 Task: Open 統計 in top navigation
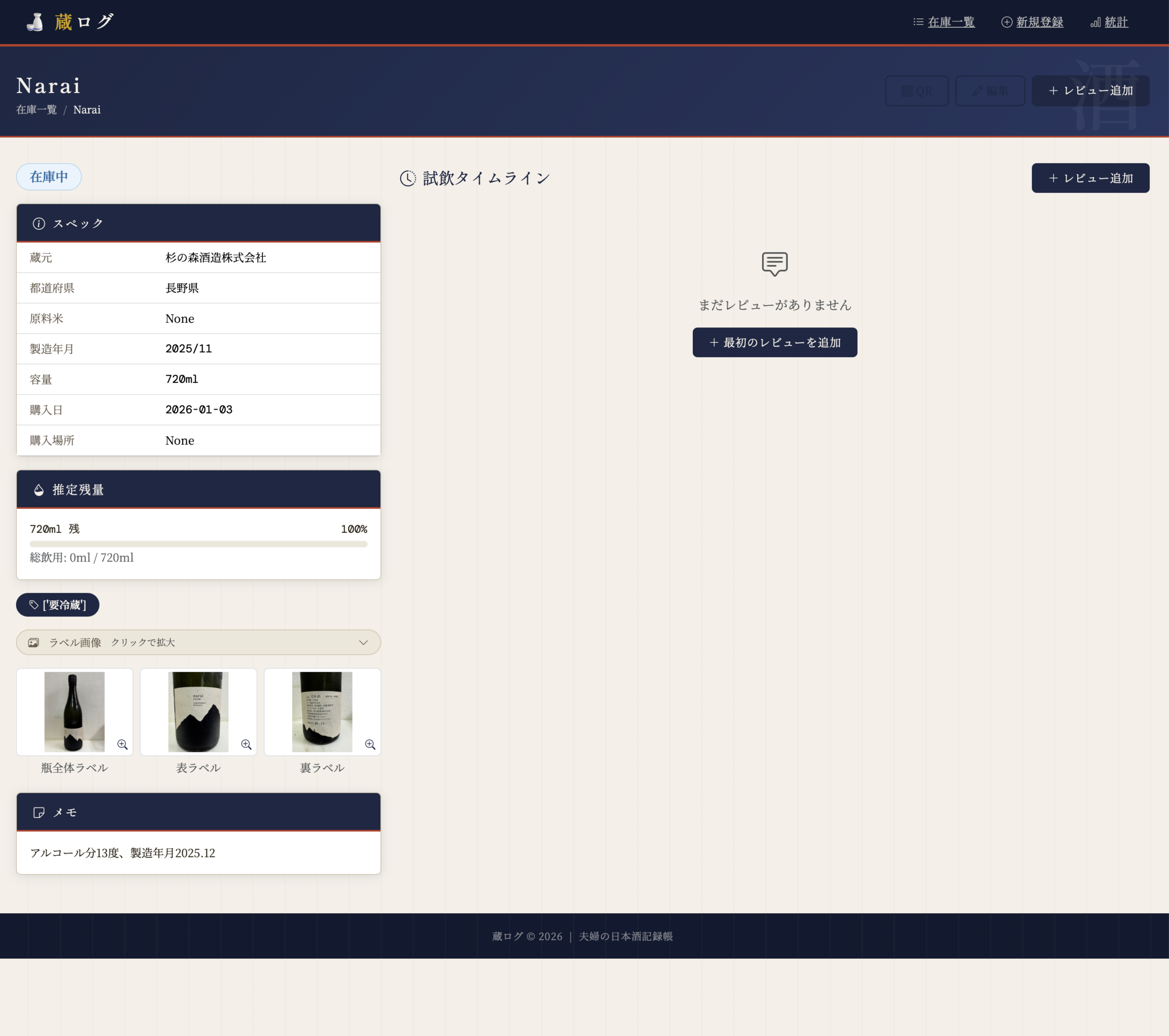(1116, 22)
